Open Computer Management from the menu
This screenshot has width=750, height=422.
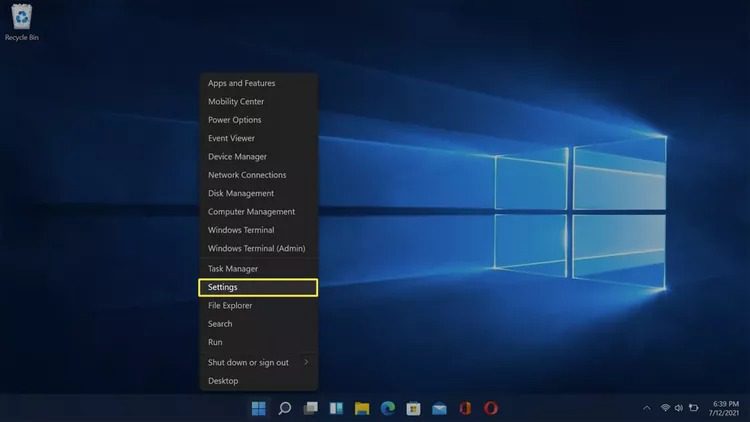pos(259,211)
